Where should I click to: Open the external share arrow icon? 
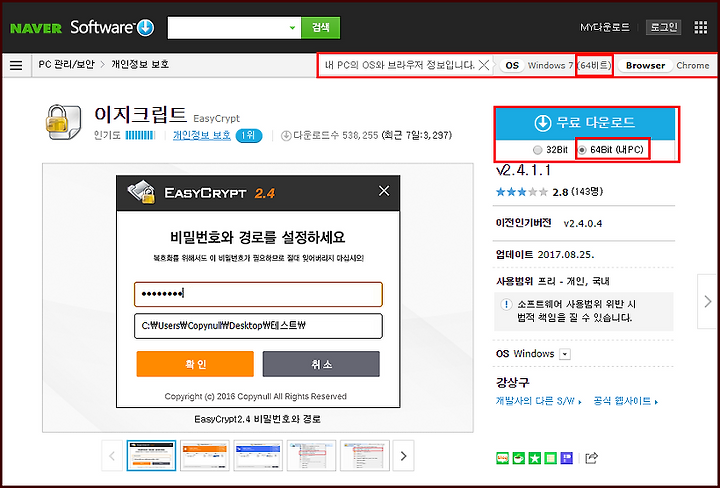coord(591,458)
